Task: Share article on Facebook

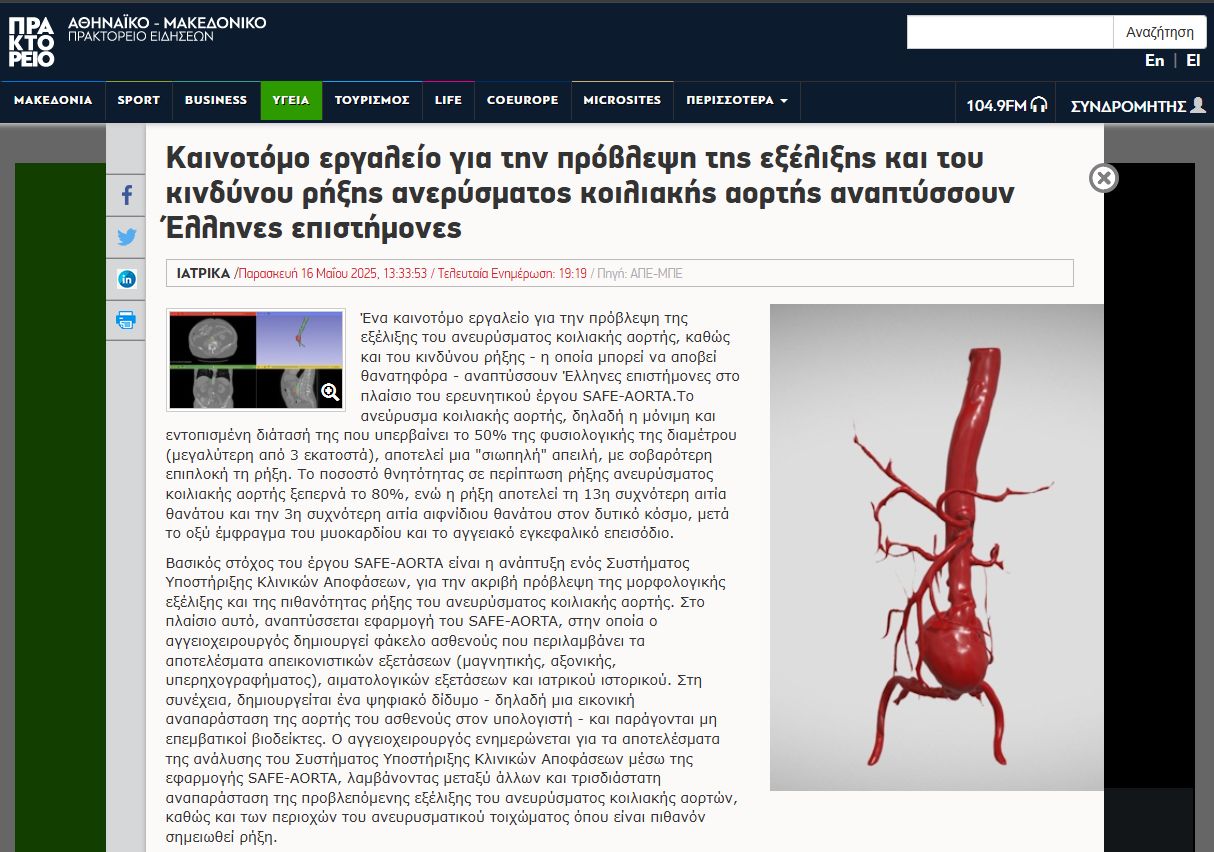Action: [x=126, y=195]
